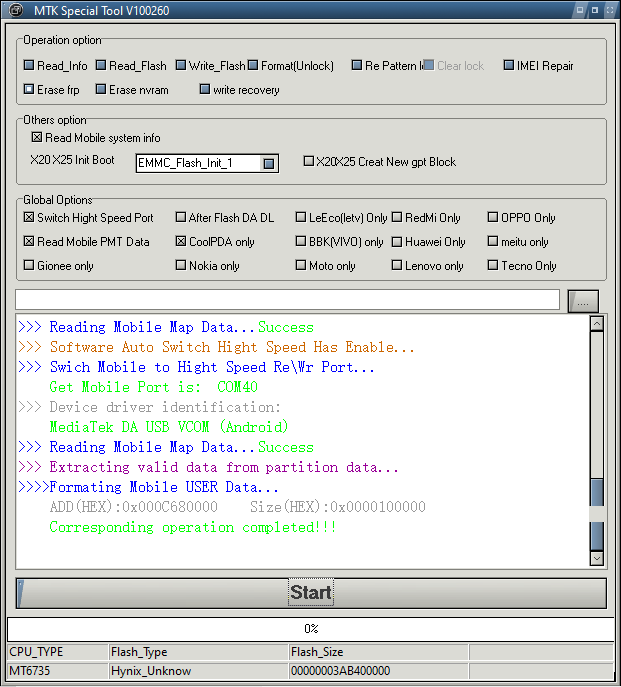Toggle Read Mobile PMT Data checkbox
The height and width of the screenshot is (687, 621).
pos(29,241)
